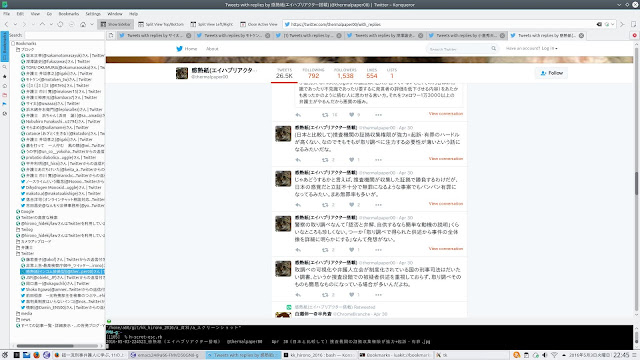Open the Twilog bookmark folder
The width and height of the screenshot is (640, 360).
tap(27, 230)
